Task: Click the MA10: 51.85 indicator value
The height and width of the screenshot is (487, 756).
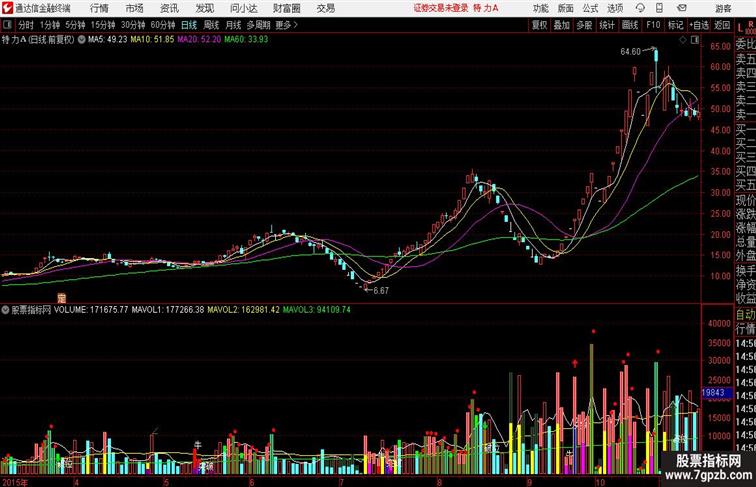Action: 152,40
